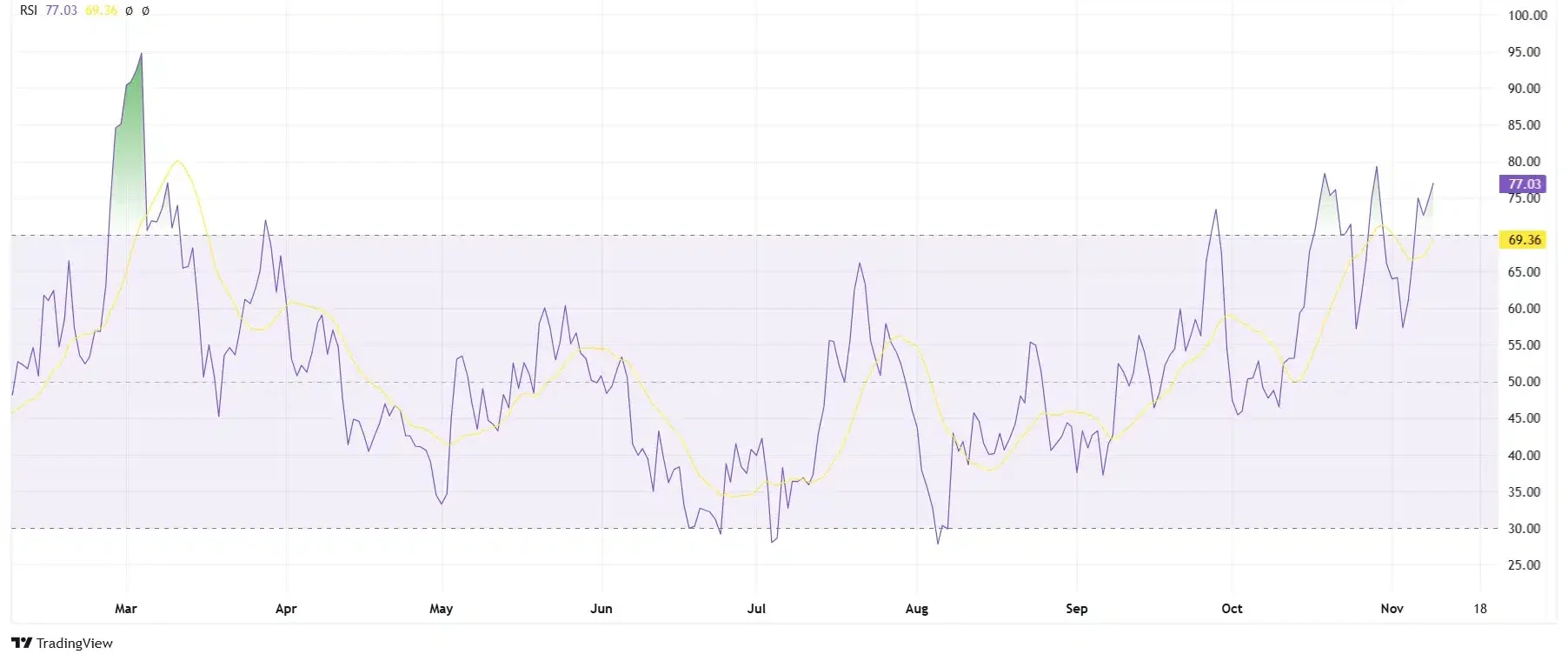The image size is (1568, 661).
Task: Click the 65.00 scale label
Action: click(x=1524, y=271)
